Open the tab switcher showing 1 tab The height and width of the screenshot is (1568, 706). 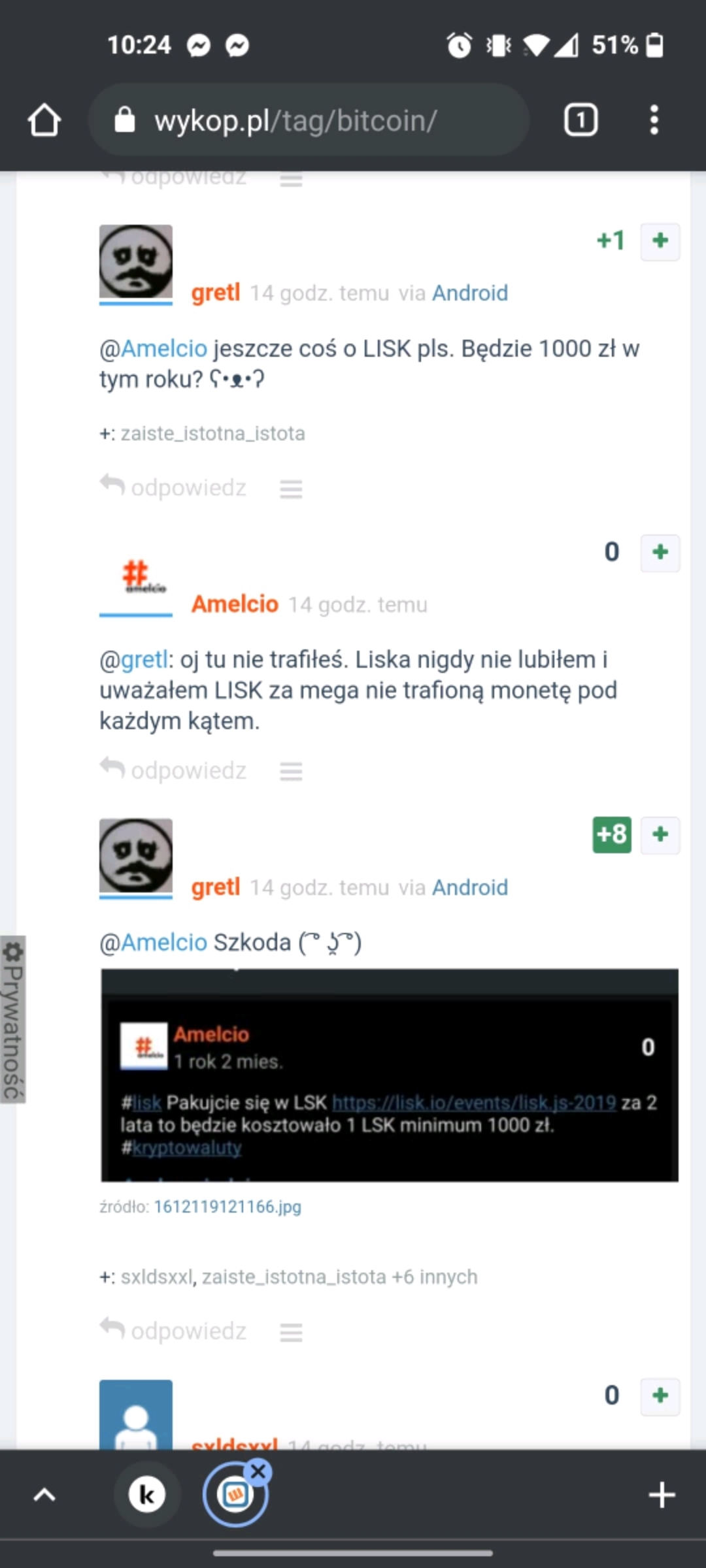pos(580,120)
